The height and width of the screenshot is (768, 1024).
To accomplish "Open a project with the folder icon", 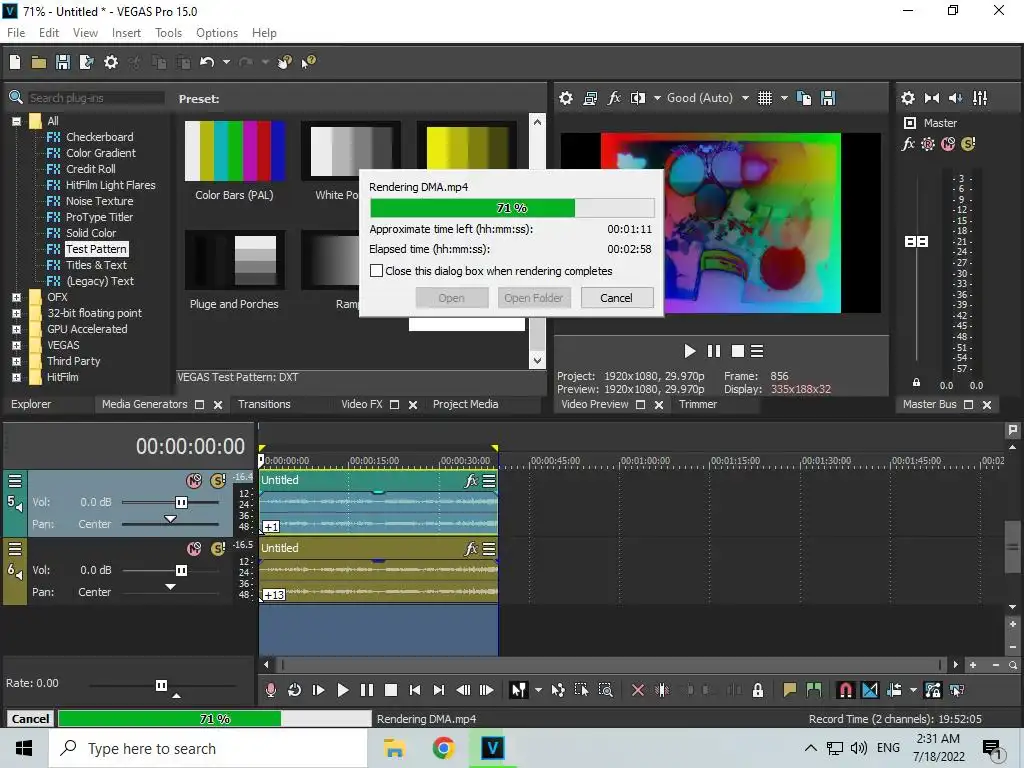I will tap(39, 62).
